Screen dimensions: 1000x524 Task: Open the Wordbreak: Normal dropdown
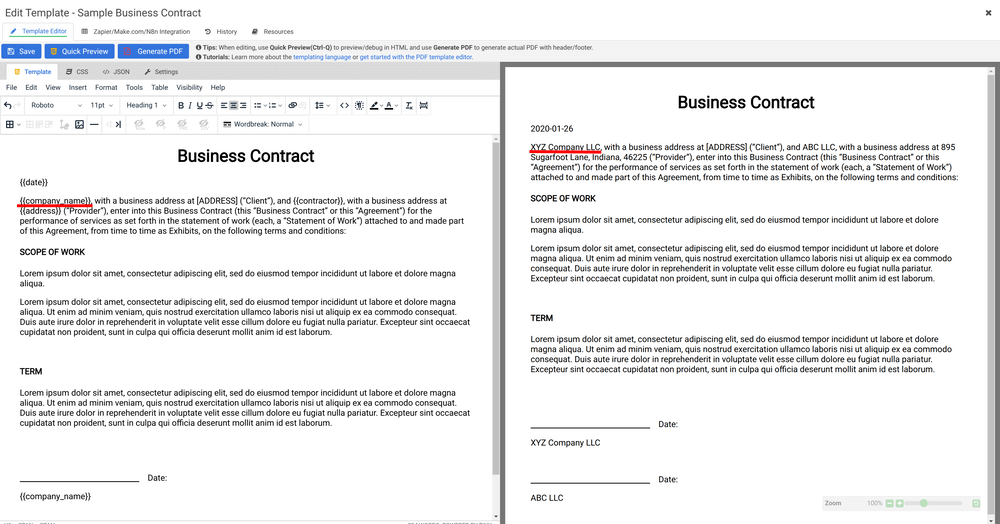[x=263, y=124]
